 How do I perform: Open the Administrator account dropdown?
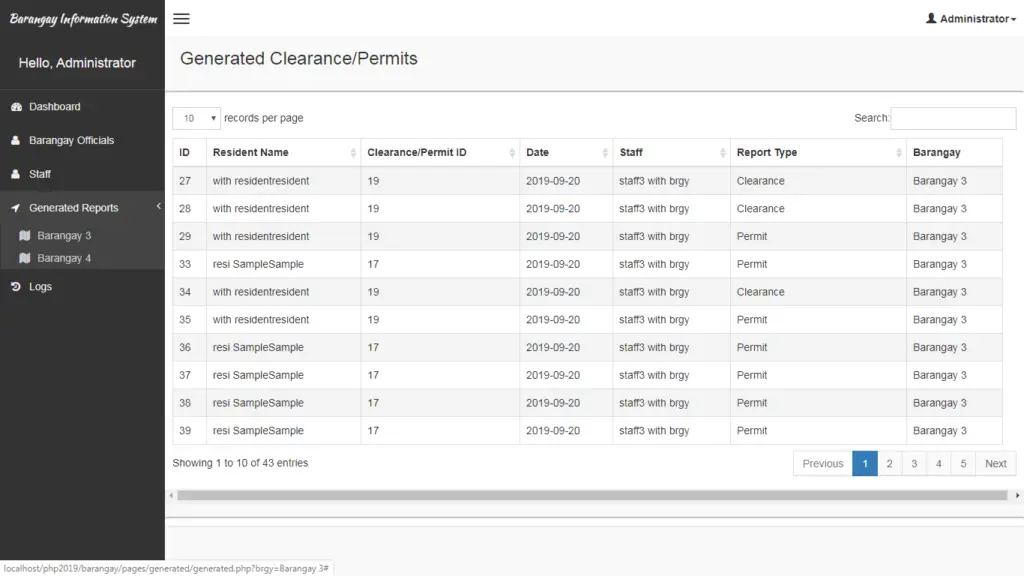coord(968,17)
